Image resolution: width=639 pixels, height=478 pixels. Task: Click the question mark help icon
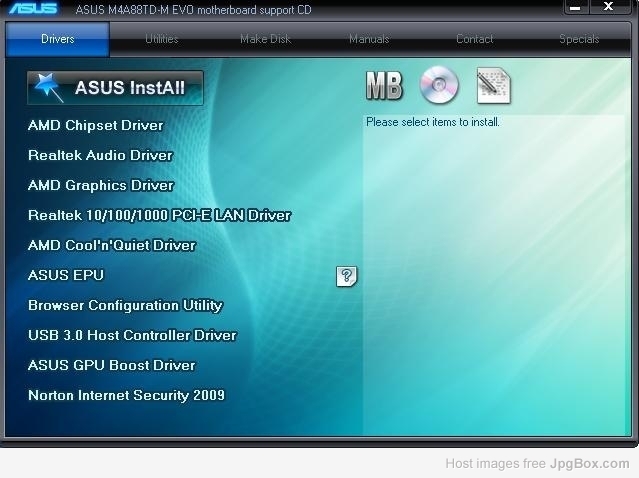(346, 276)
